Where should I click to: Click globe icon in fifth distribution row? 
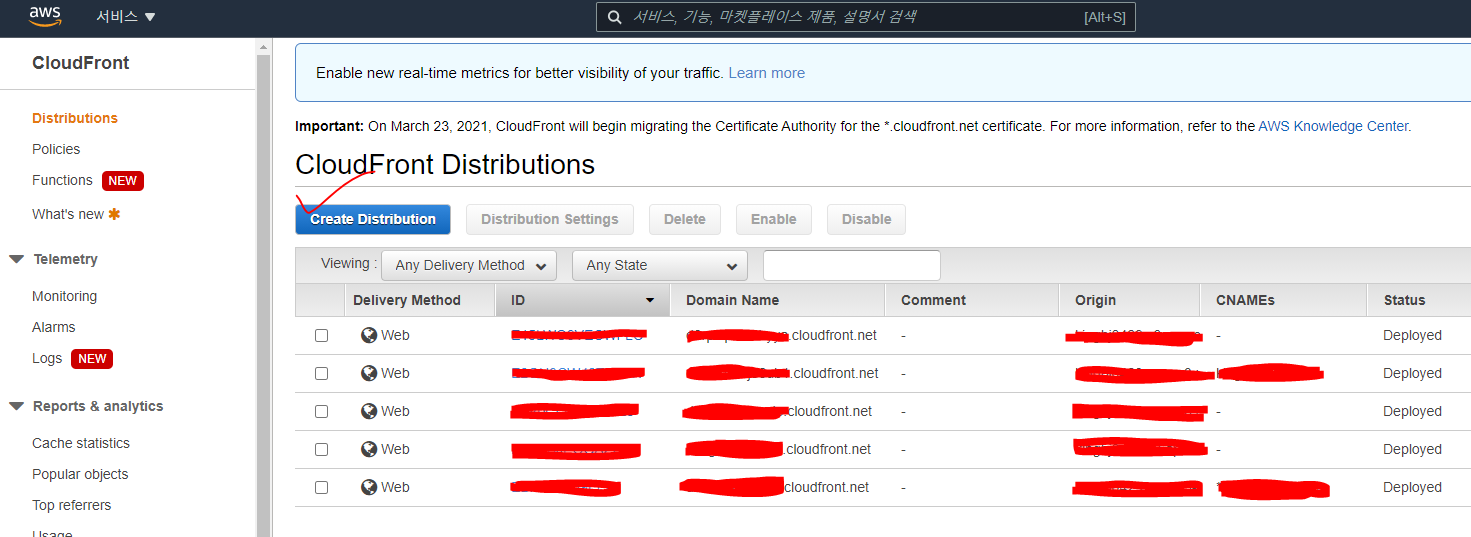369,487
